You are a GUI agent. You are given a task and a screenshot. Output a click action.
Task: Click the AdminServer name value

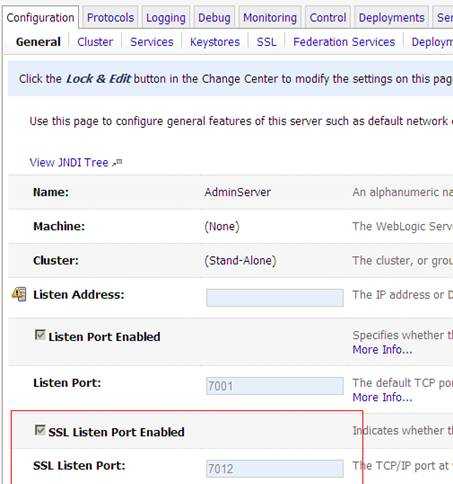pos(237,192)
